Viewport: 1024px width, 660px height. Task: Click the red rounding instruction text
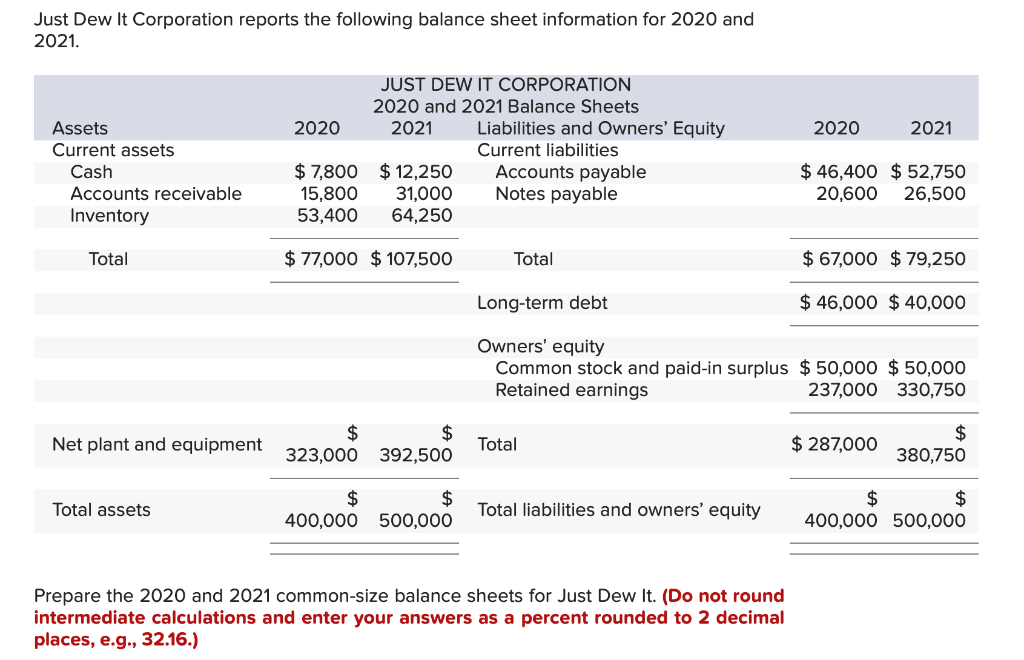(409, 618)
